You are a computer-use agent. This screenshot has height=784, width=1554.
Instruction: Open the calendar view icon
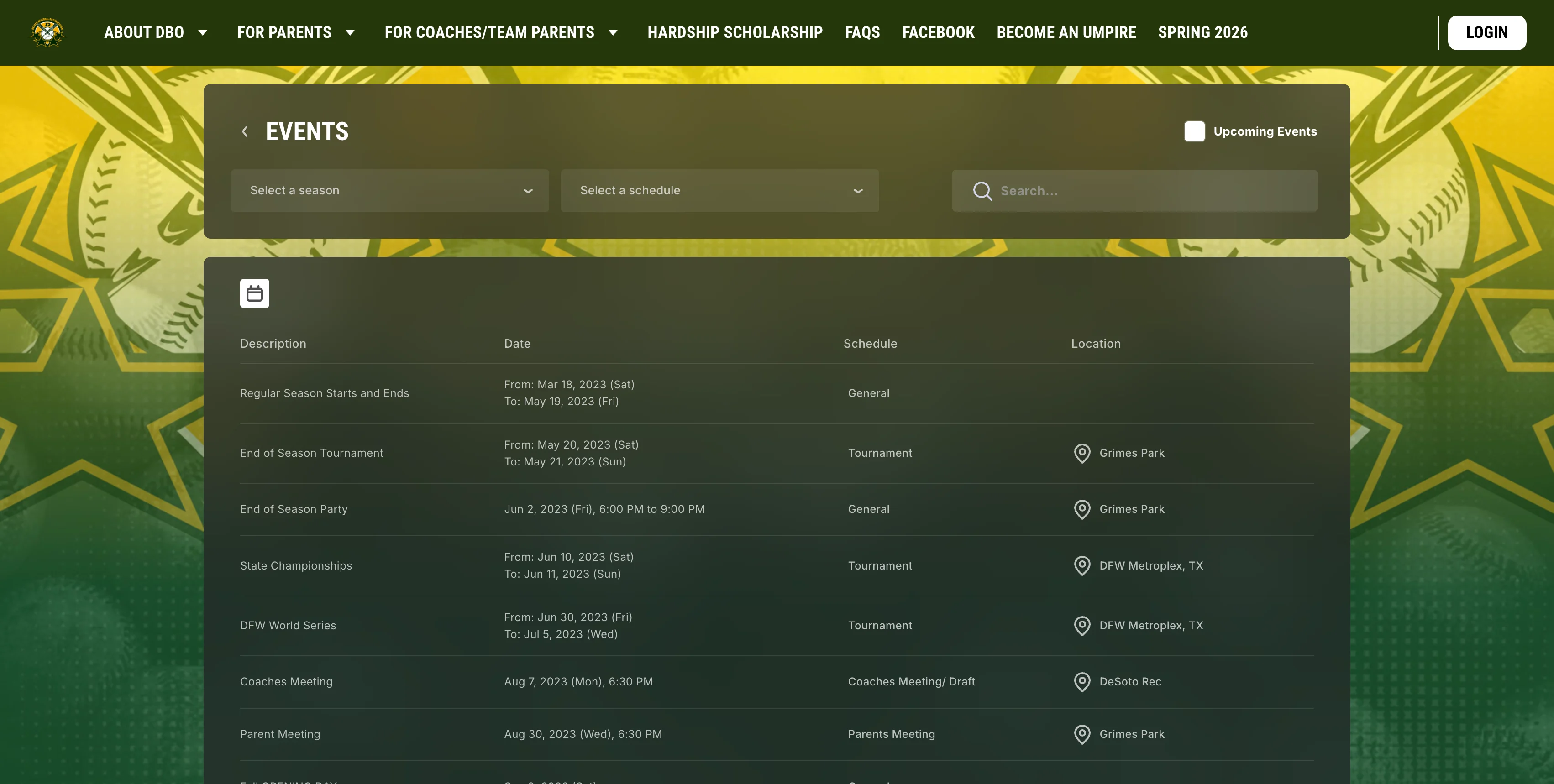click(255, 294)
